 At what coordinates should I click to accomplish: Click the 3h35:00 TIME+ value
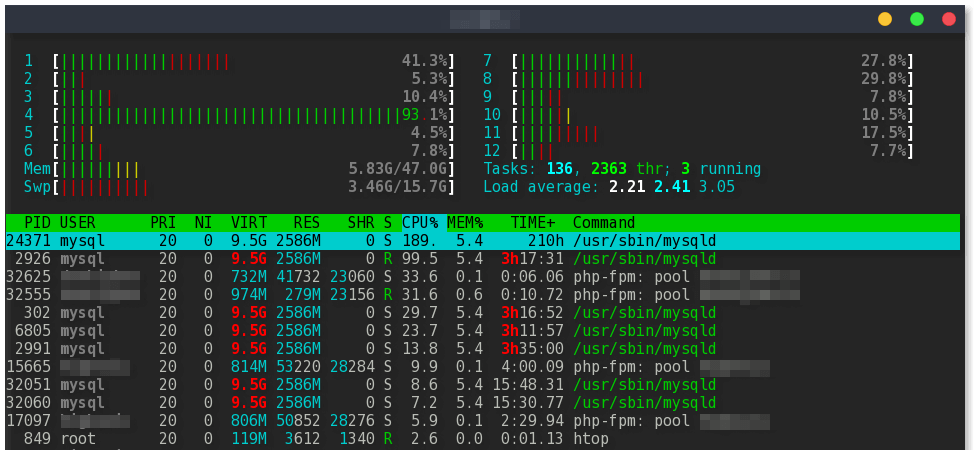pyautogui.click(x=532, y=349)
